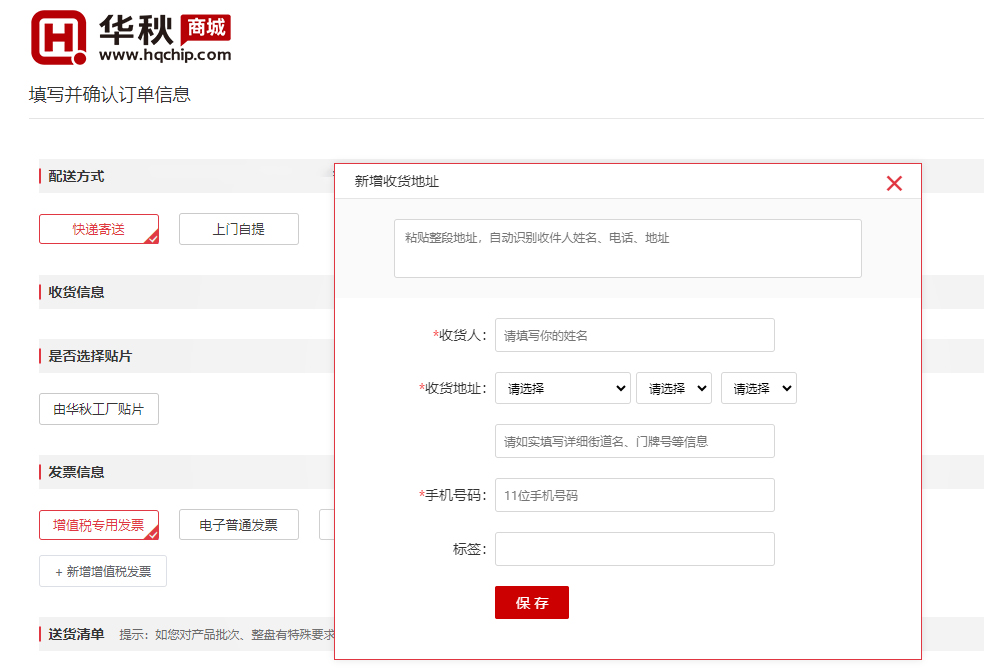This screenshot has width=984, height=671.
Task: Toggle the 由华秋工厂贴片 option
Action: tap(98, 409)
